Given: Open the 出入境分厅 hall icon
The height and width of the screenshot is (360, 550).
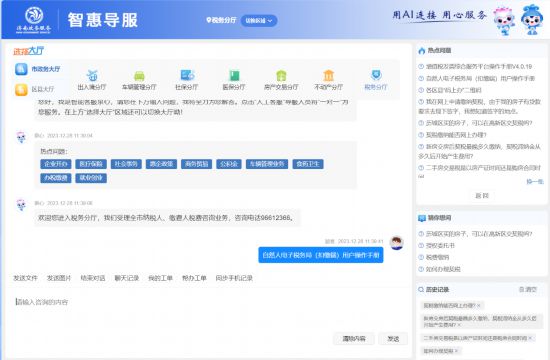Looking at the screenshot, I should pyautogui.click(x=92, y=75).
